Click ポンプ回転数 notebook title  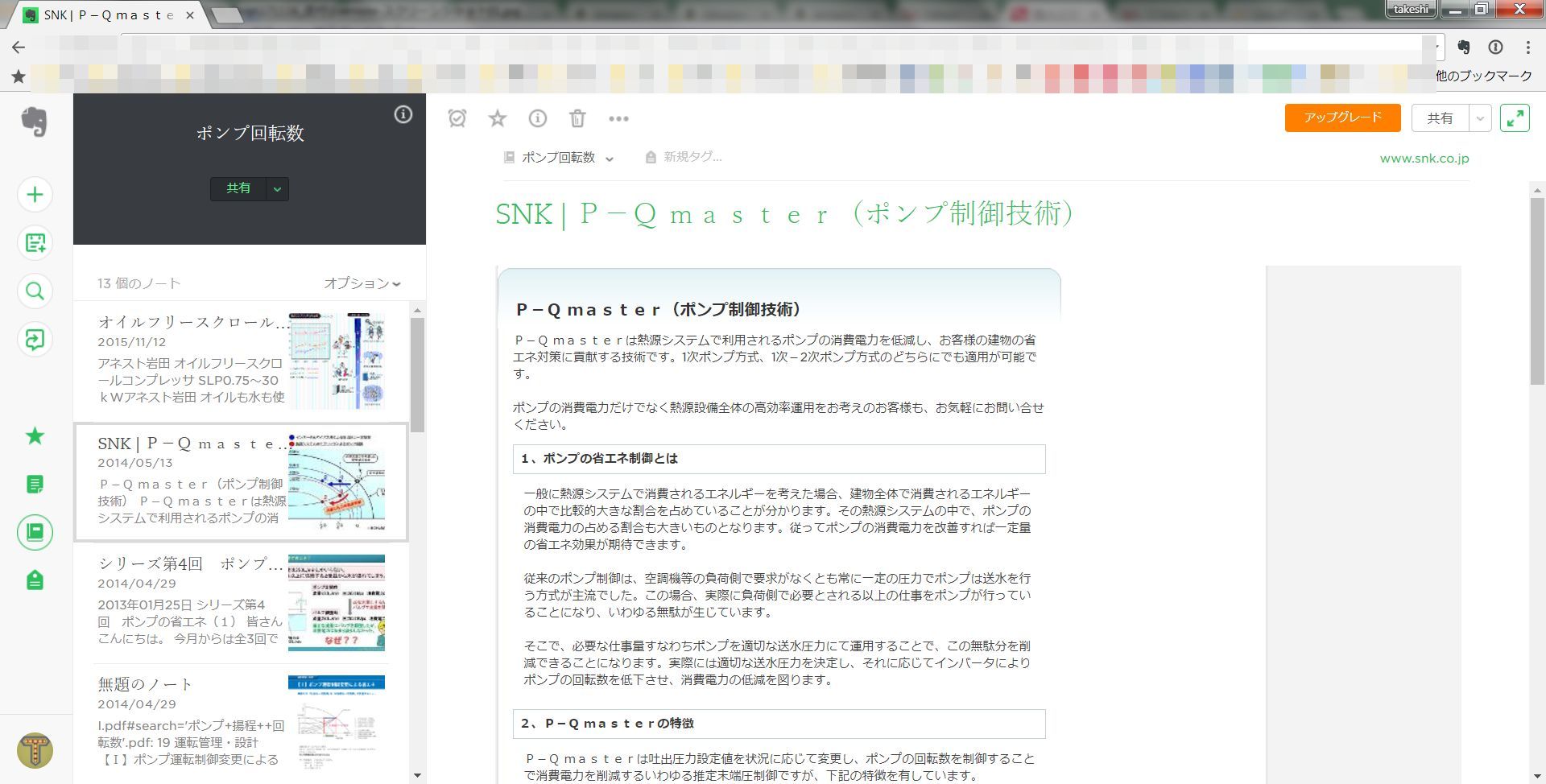(x=250, y=134)
